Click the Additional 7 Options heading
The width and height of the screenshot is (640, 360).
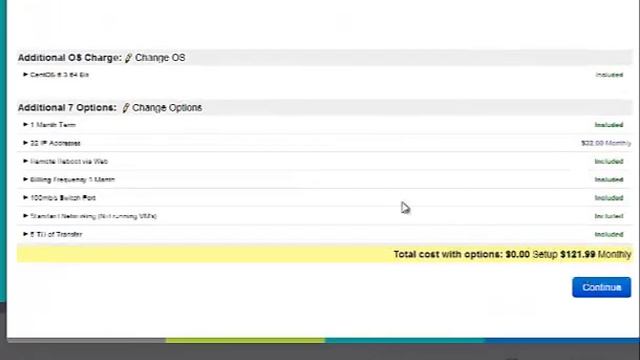[67, 108]
